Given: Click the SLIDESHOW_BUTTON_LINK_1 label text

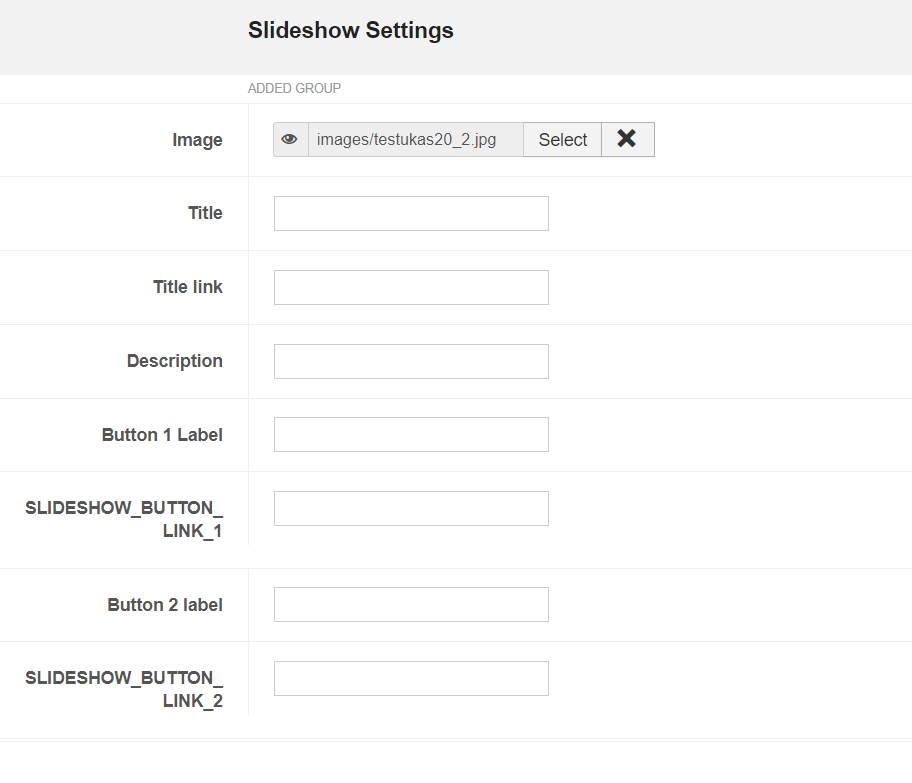Looking at the screenshot, I should [124, 519].
